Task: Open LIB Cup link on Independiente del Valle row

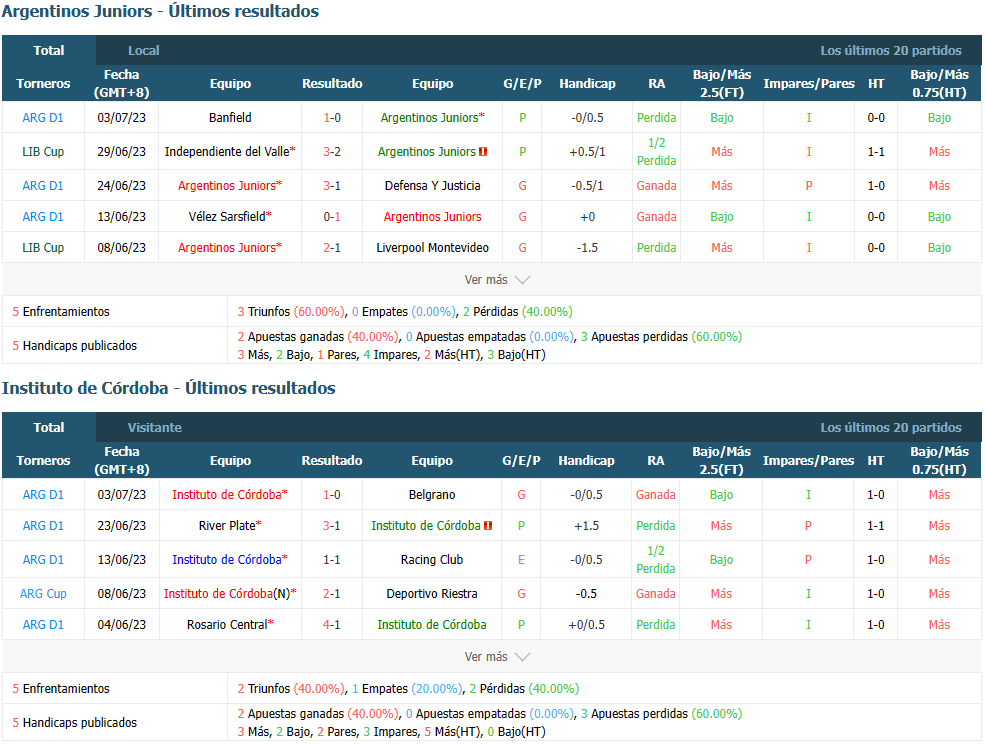Action: pyautogui.click(x=43, y=152)
